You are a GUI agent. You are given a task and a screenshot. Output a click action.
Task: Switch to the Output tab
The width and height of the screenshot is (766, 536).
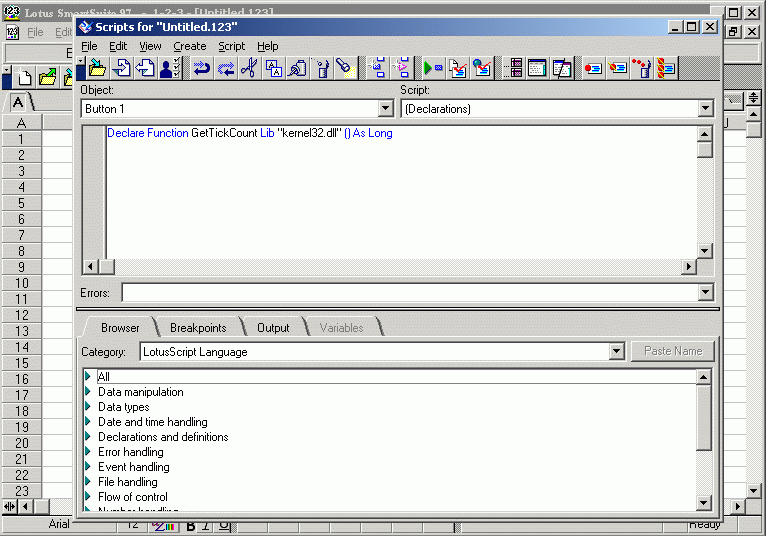273,328
